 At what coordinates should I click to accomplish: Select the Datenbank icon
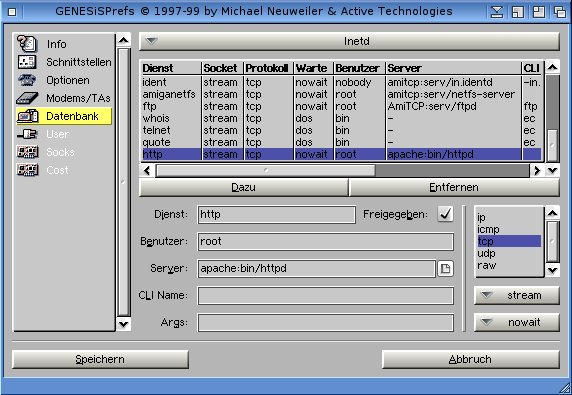tap(28, 116)
